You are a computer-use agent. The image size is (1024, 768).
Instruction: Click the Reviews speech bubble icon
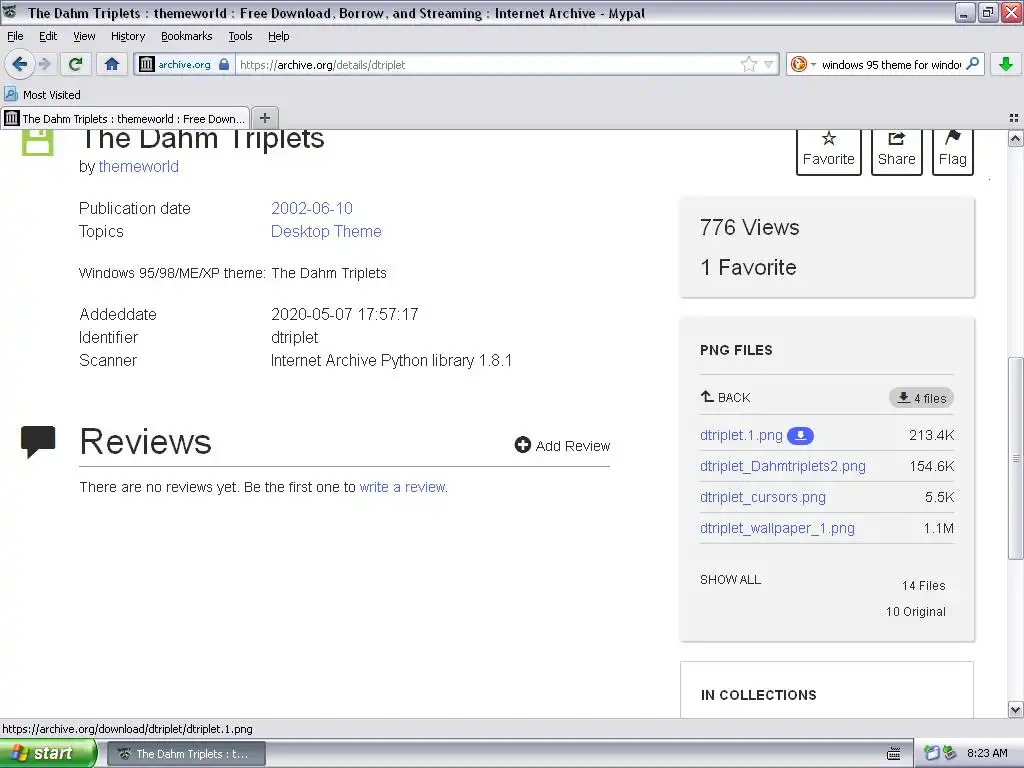[x=38, y=441]
